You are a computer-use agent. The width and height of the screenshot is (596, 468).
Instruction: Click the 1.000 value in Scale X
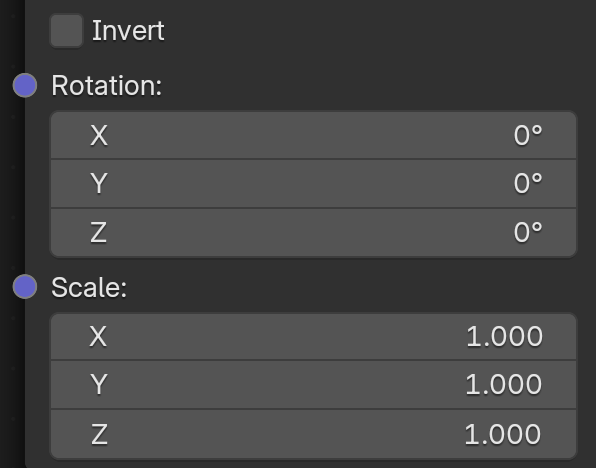504,336
